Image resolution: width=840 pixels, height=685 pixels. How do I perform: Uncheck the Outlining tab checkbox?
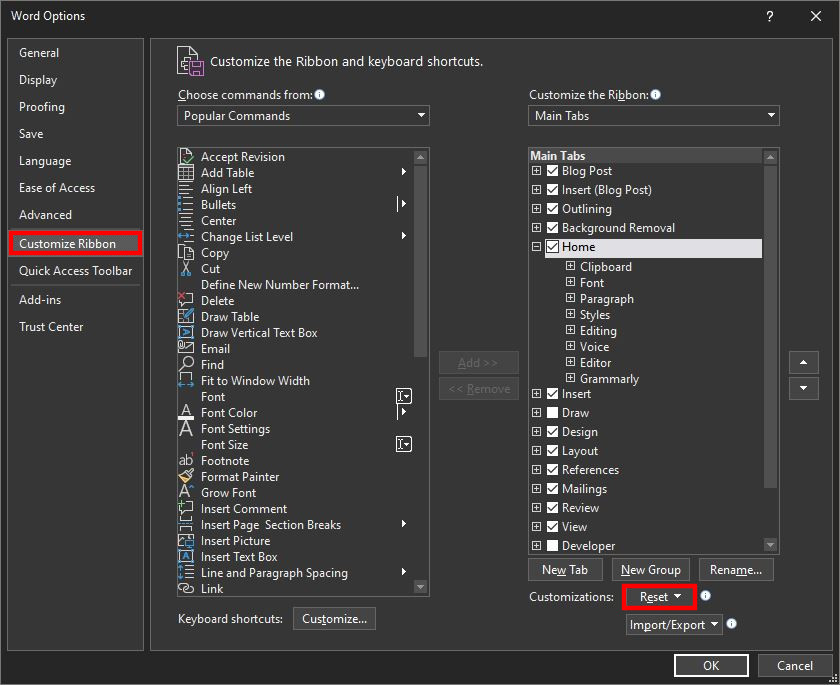(552, 209)
